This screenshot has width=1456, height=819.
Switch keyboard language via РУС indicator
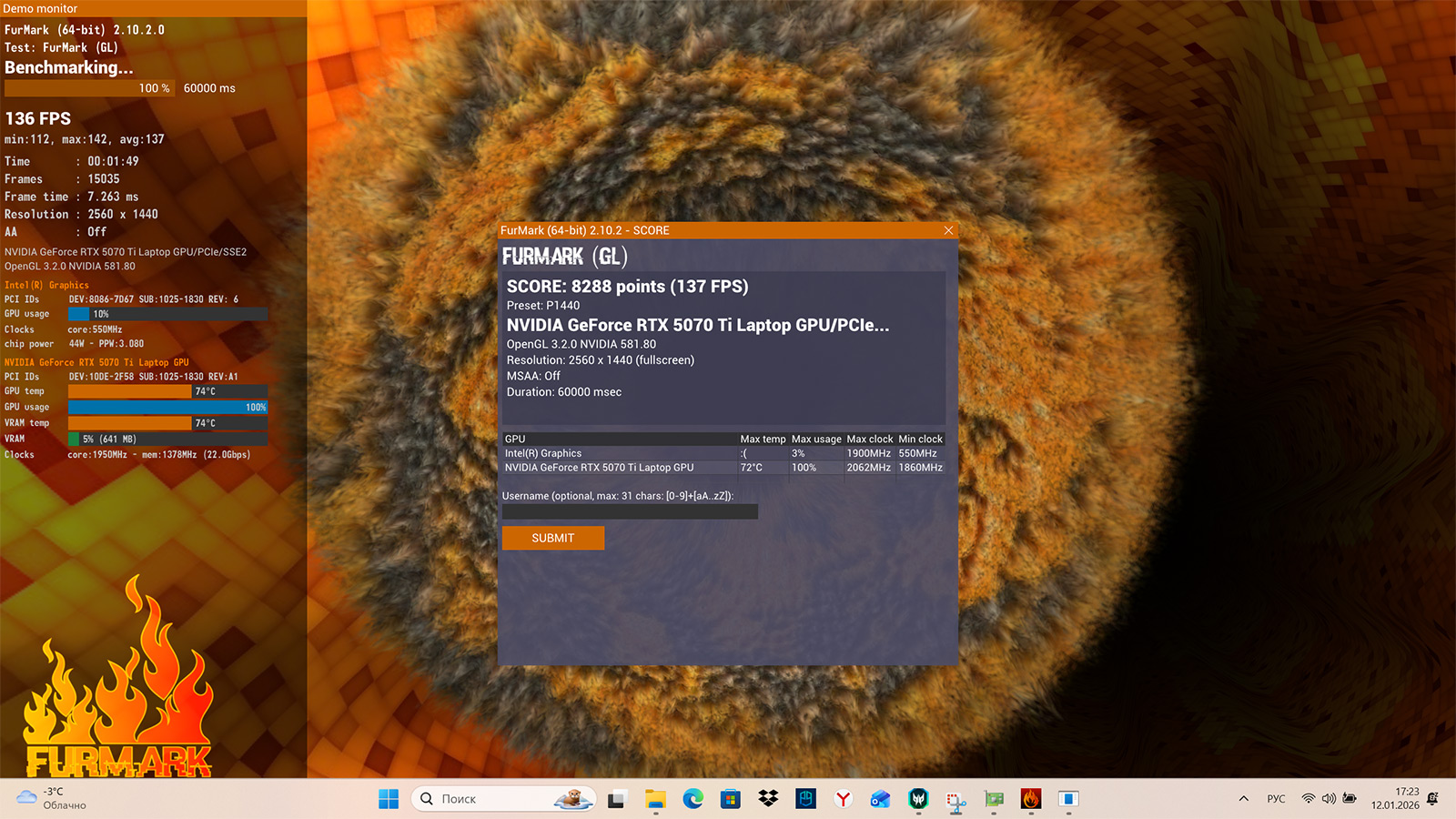pyautogui.click(x=1276, y=799)
